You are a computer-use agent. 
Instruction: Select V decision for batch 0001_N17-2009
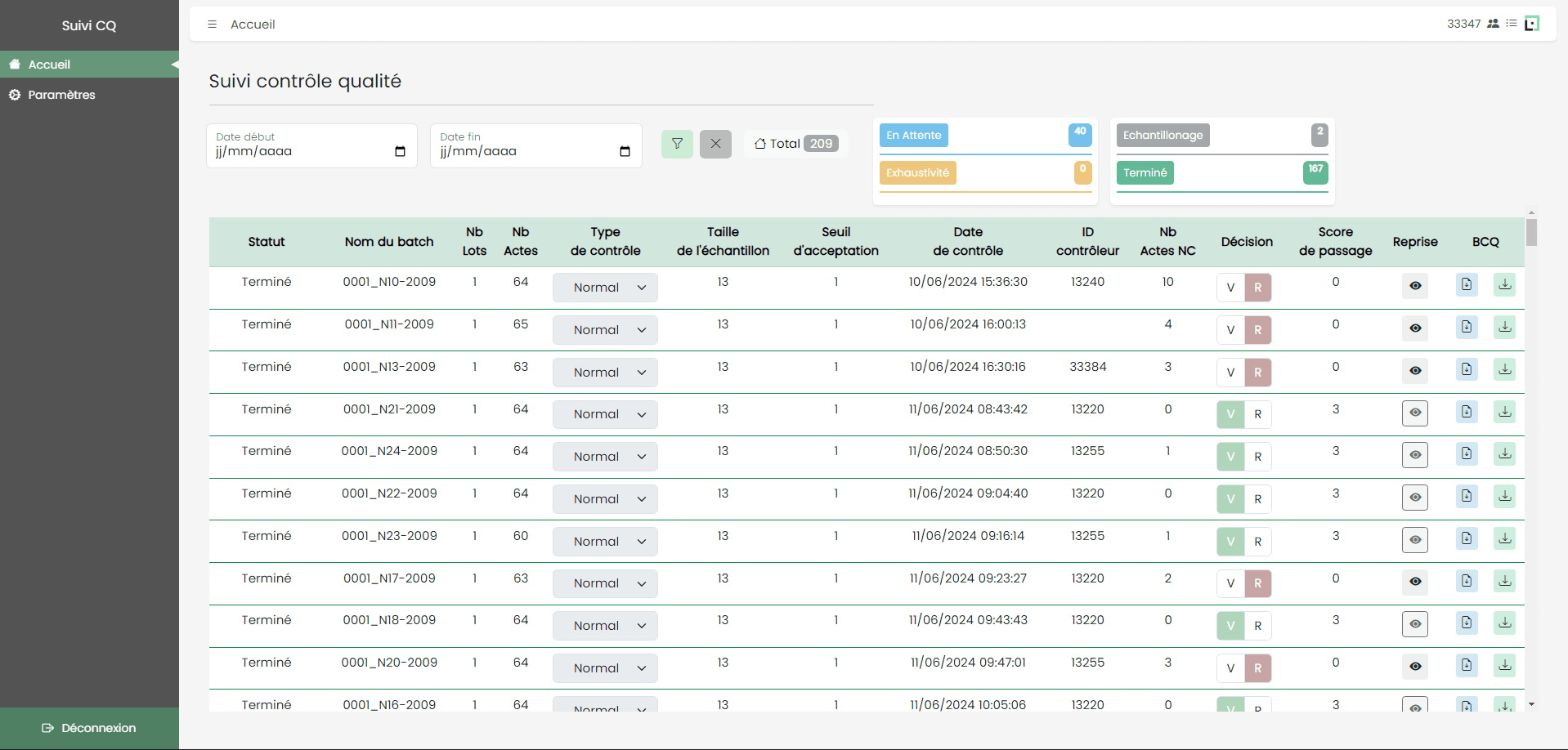click(1230, 583)
